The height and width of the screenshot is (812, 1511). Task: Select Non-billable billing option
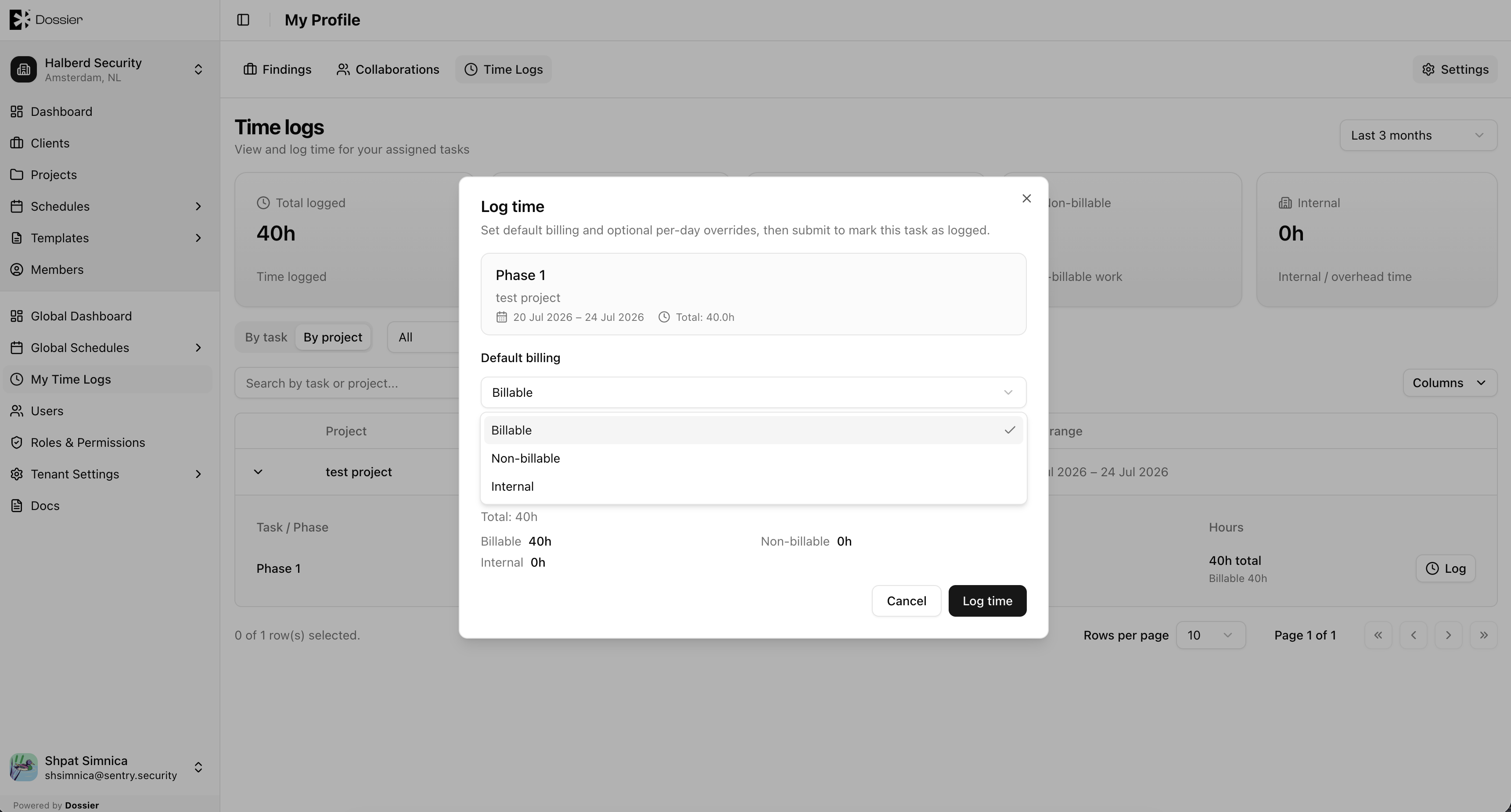click(753, 459)
